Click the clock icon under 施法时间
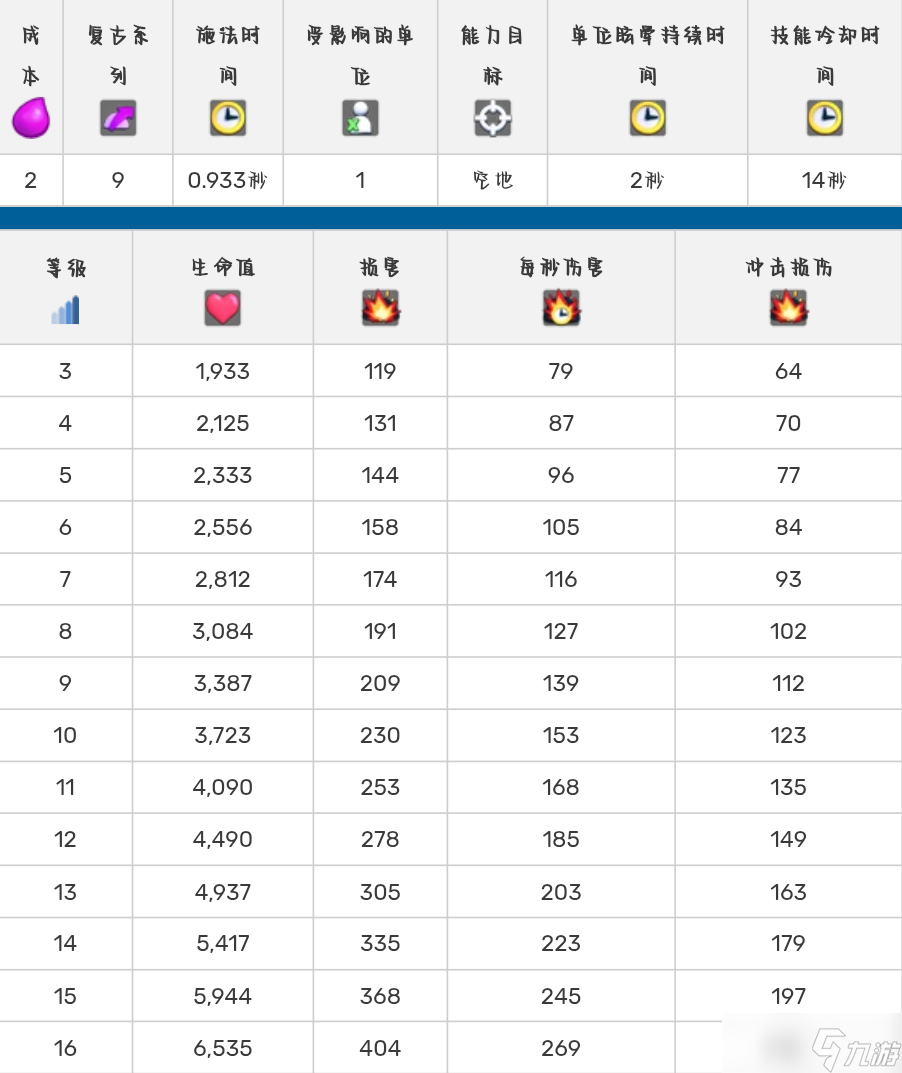Image resolution: width=902 pixels, height=1073 pixels. click(227, 119)
